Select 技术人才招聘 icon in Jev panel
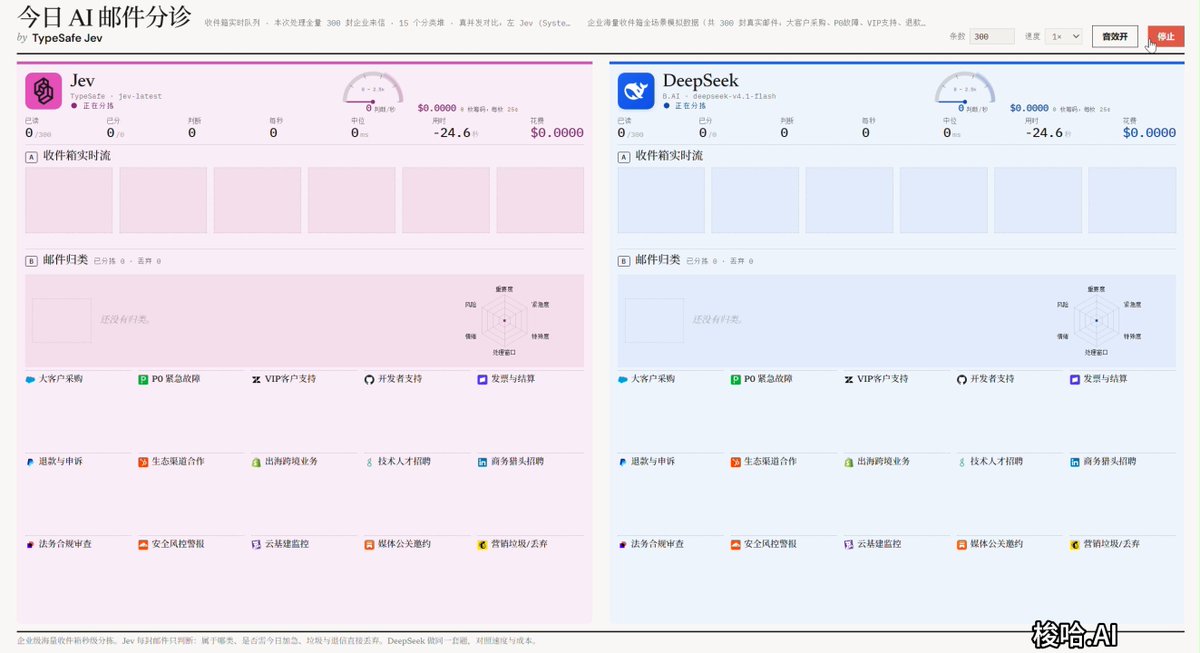This screenshot has height=653, width=1200. [369, 462]
